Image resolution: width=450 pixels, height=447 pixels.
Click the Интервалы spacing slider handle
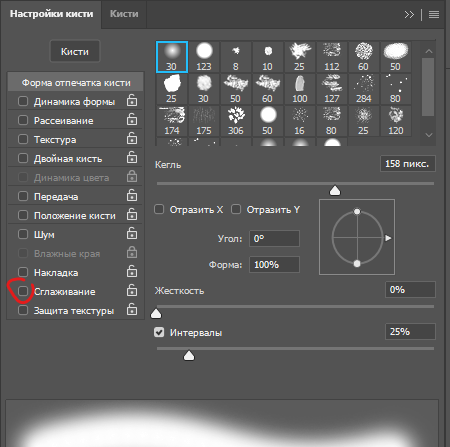point(189,356)
